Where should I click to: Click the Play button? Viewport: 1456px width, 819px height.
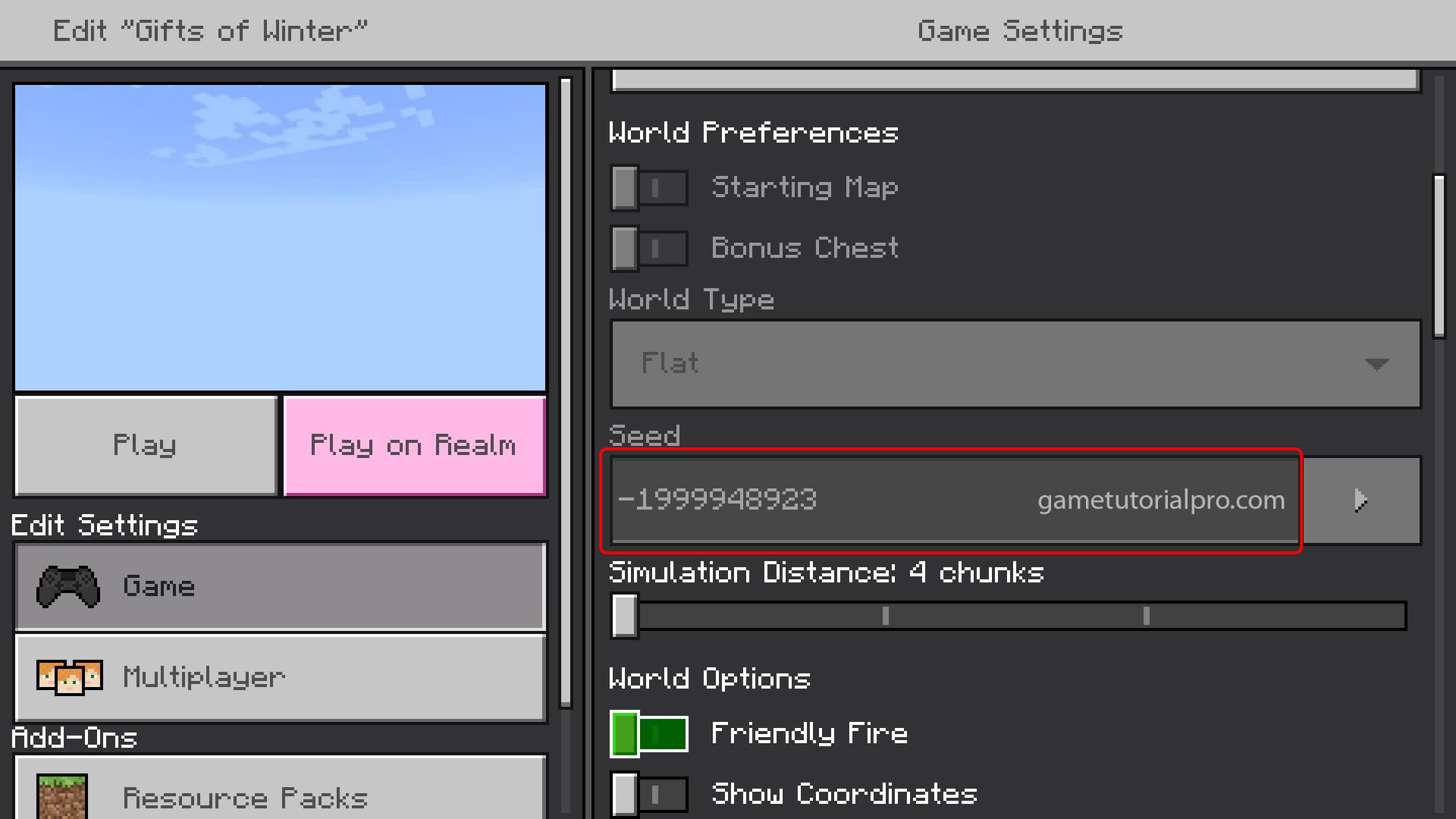tap(145, 444)
